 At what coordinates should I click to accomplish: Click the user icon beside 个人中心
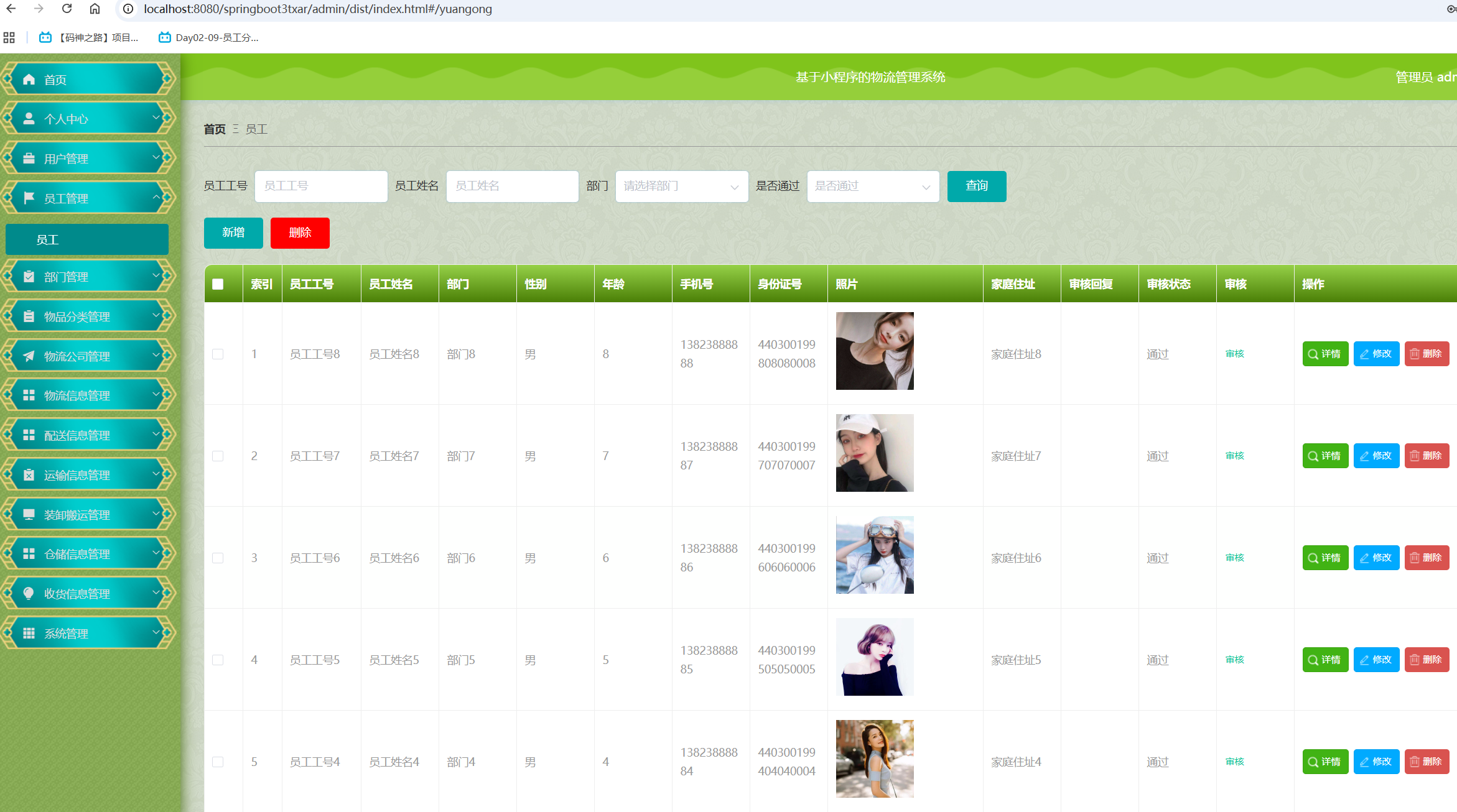pyautogui.click(x=29, y=119)
